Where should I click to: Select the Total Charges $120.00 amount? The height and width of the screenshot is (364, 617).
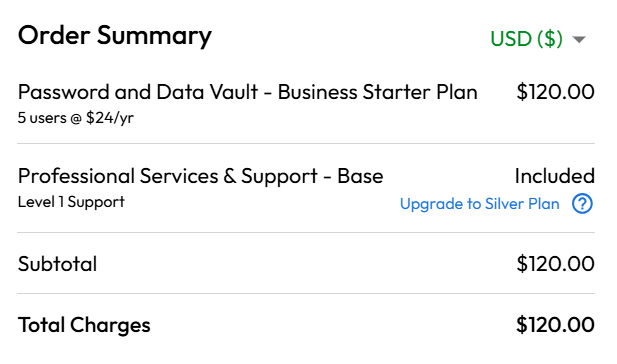coord(555,325)
